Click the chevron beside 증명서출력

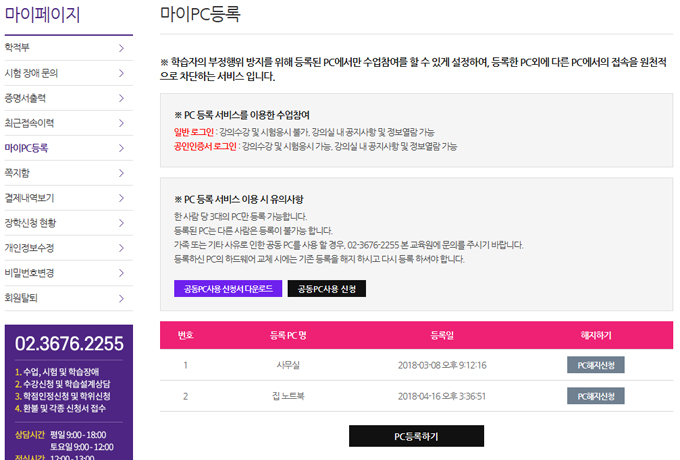[x=121, y=98]
